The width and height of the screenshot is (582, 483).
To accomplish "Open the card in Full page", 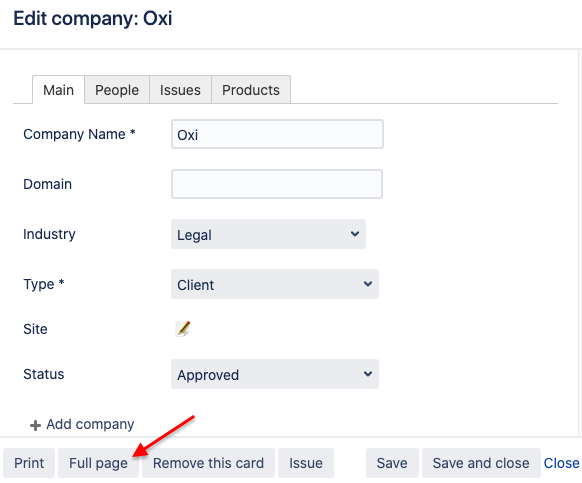I will 98,463.
